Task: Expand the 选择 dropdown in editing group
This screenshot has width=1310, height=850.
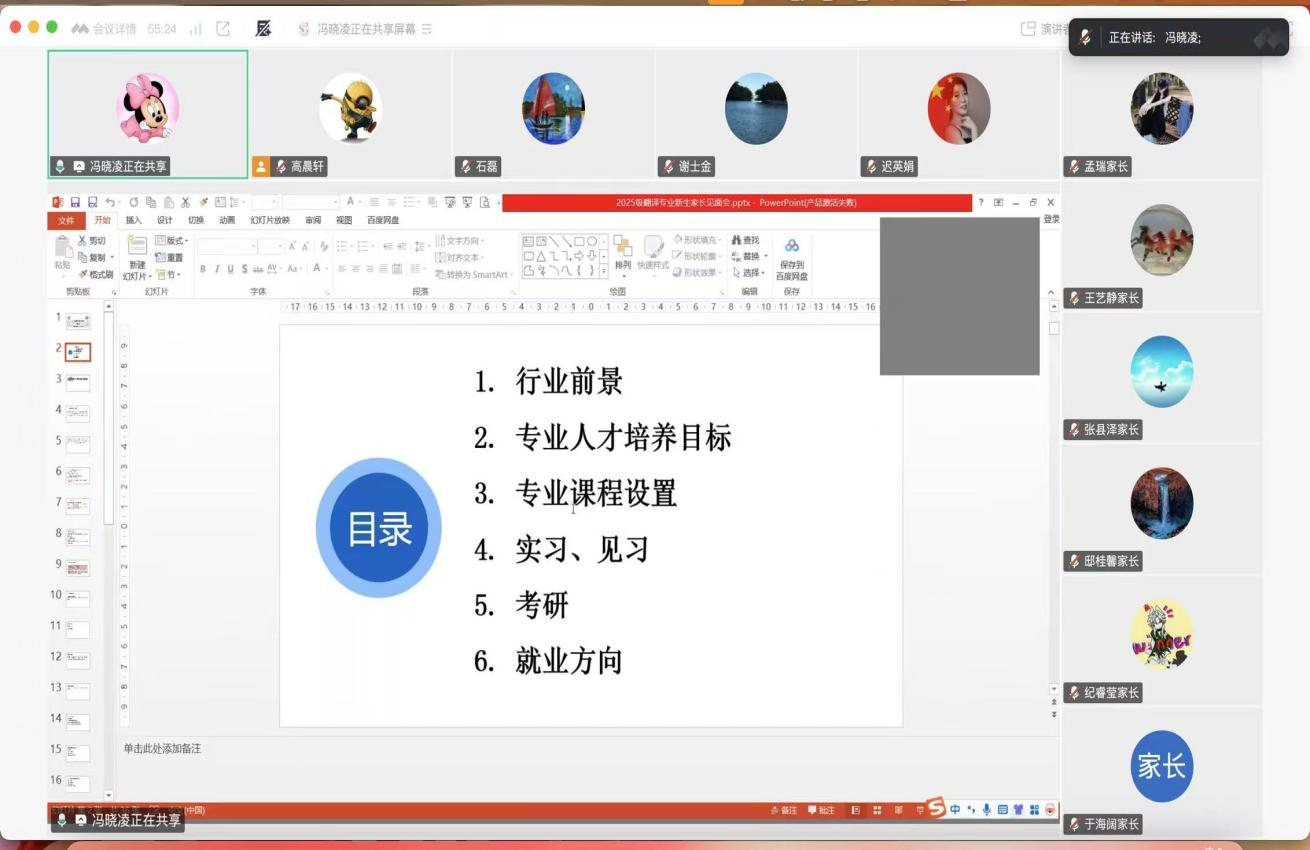Action: 750,272
